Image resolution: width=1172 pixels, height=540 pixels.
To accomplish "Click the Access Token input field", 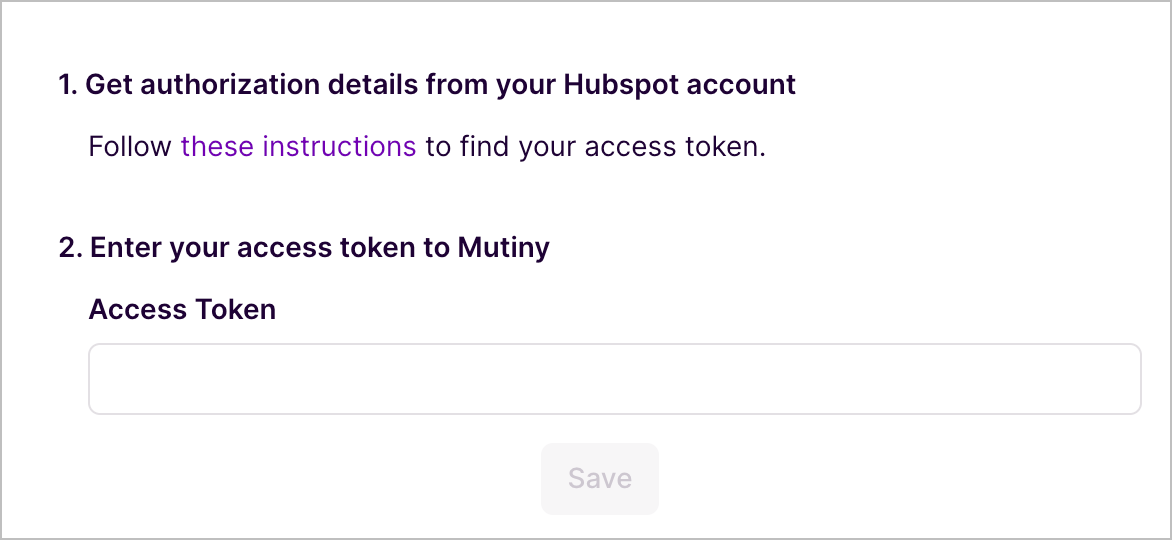I will (614, 379).
